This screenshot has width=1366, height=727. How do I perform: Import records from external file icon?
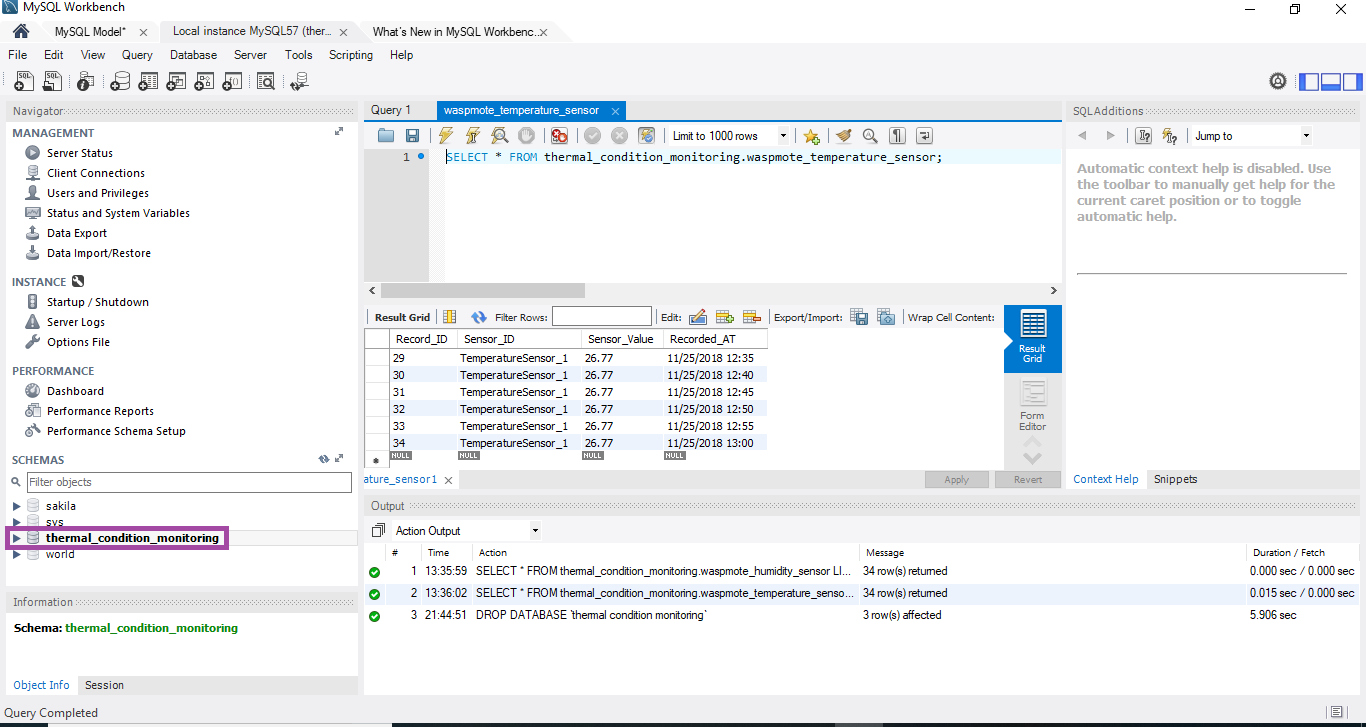coord(886,317)
